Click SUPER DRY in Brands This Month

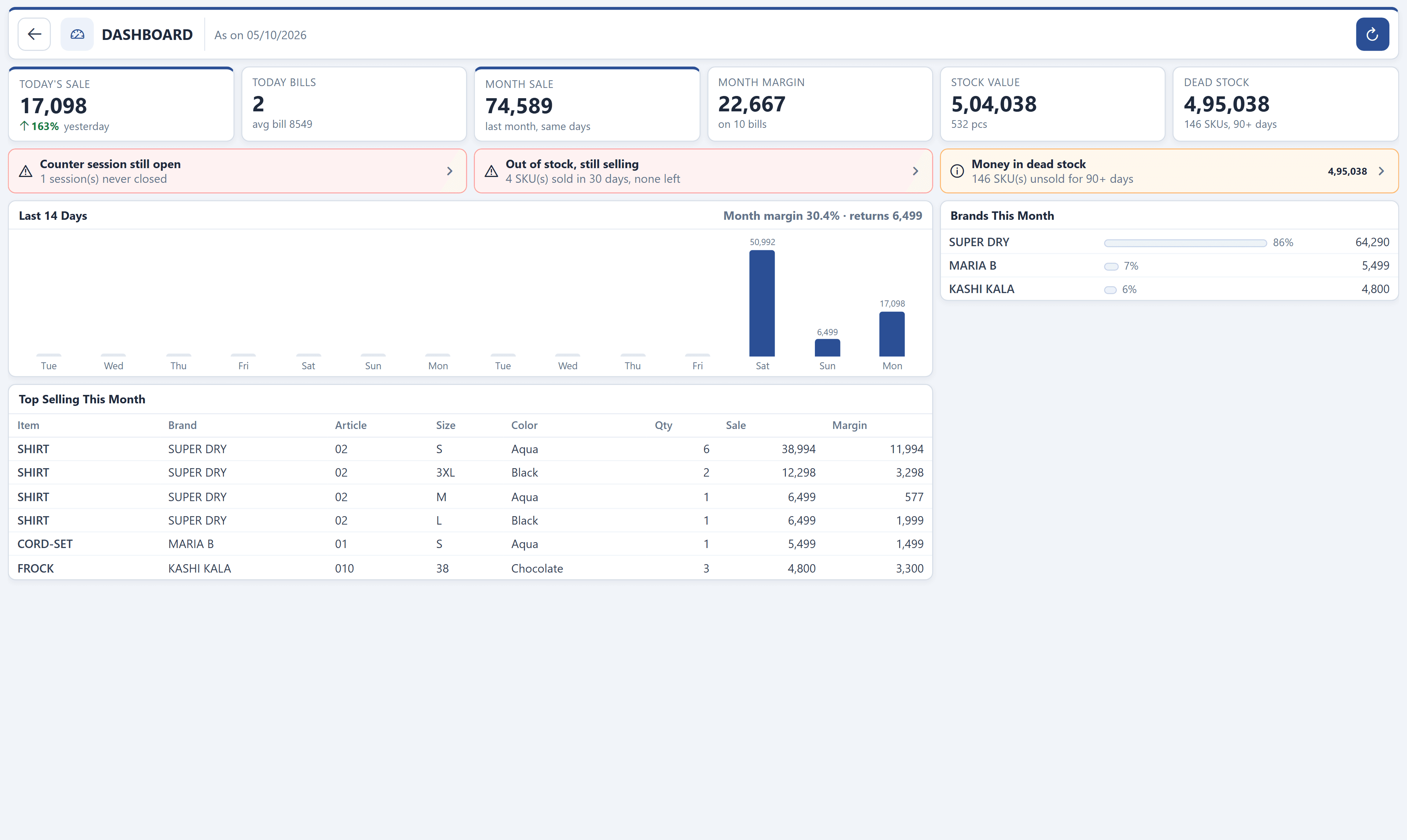click(979, 242)
